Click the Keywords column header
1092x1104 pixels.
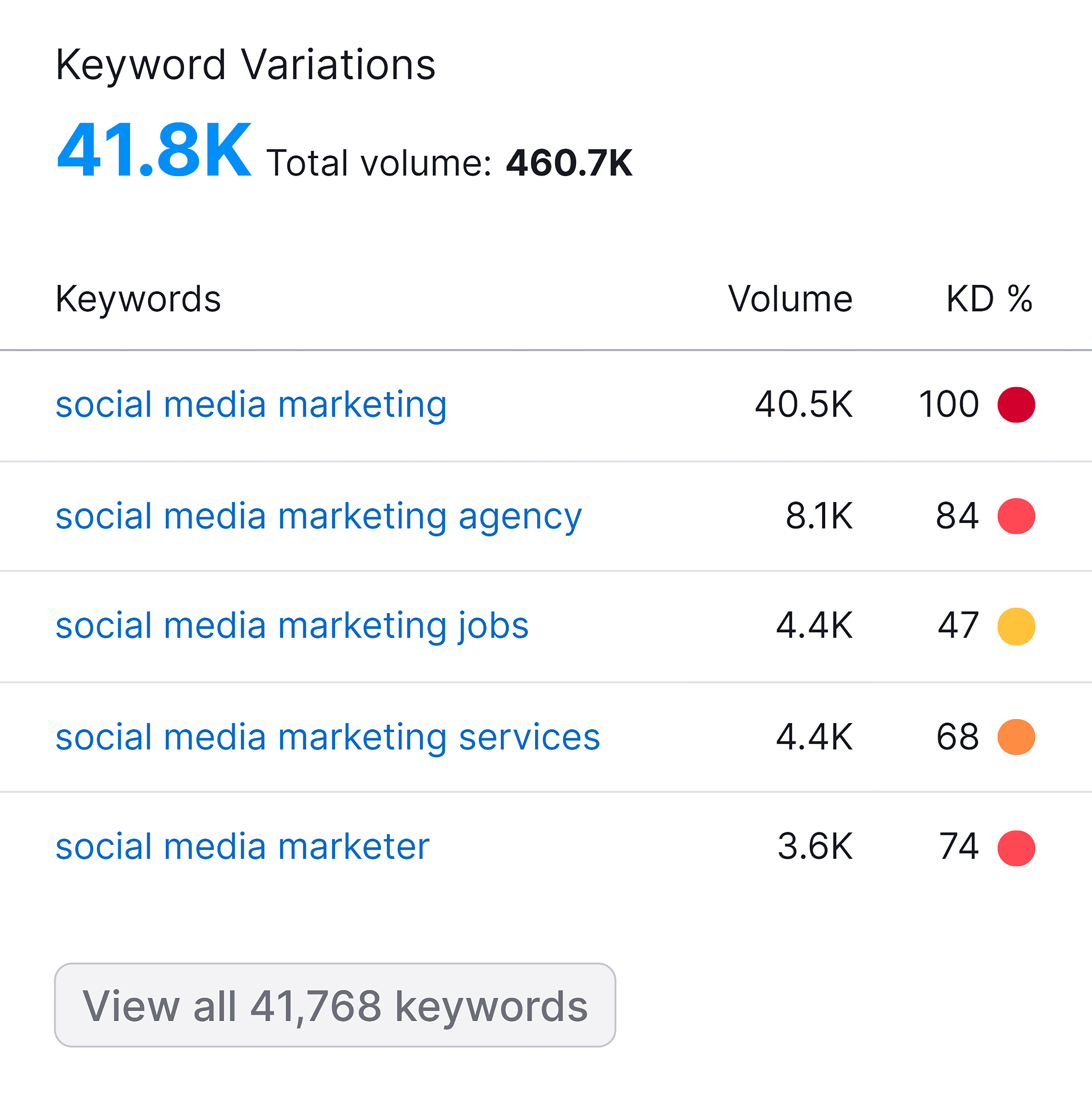pyautogui.click(x=138, y=299)
